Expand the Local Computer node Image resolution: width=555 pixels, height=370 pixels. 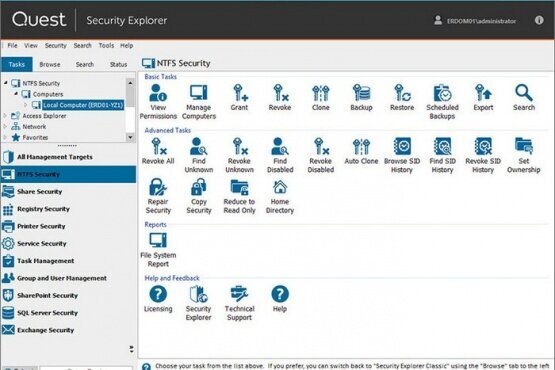[x=25, y=105]
